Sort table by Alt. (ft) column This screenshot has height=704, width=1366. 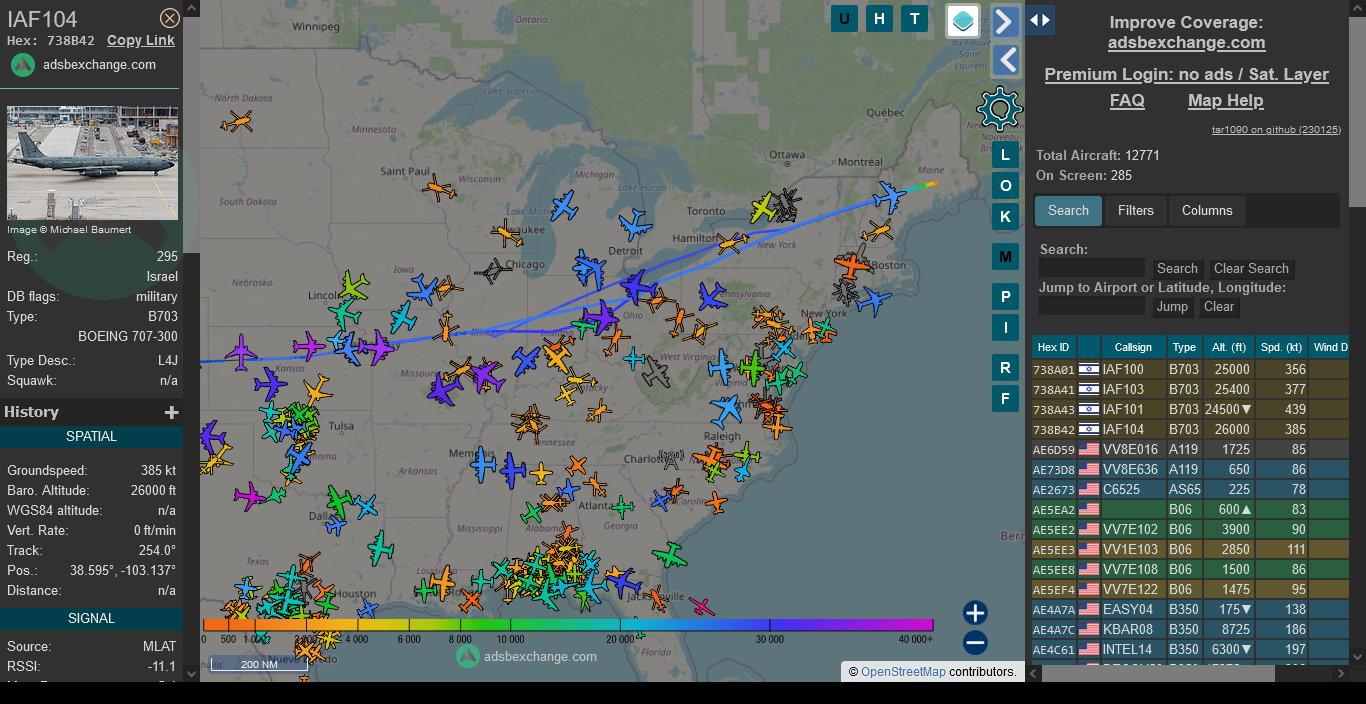click(1229, 347)
